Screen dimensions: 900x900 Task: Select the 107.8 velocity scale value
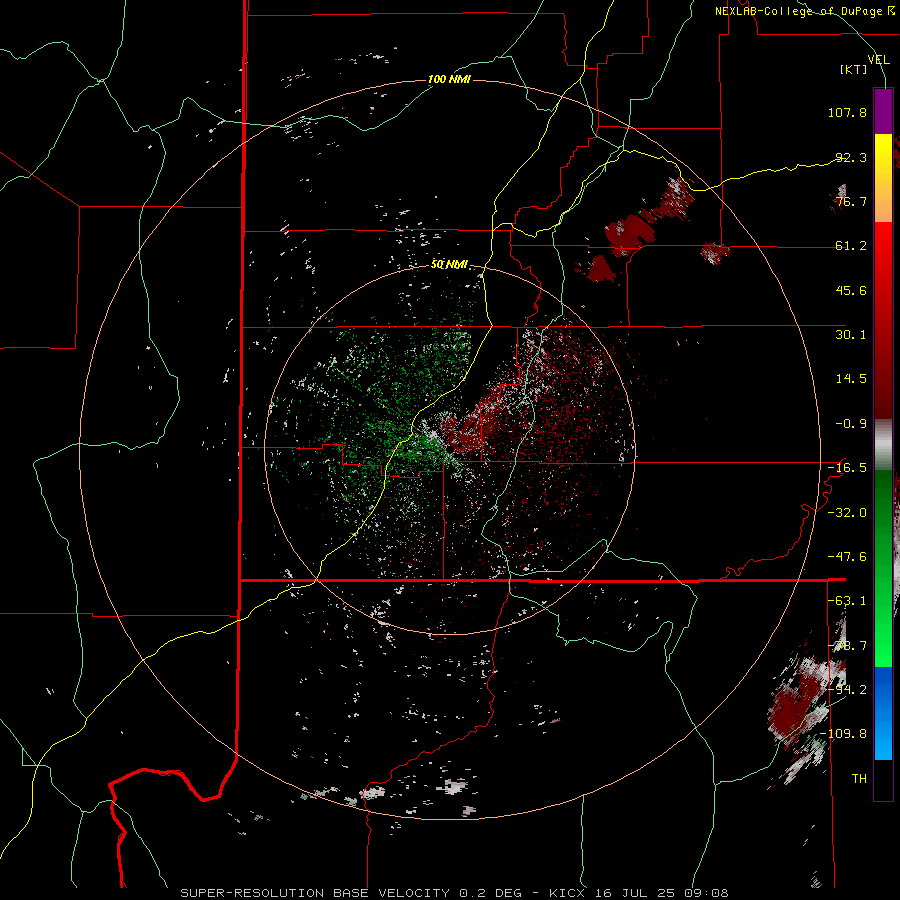tap(847, 112)
